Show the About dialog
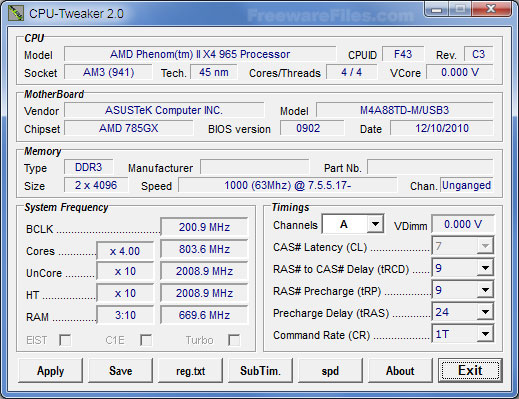The height and width of the screenshot is (399, 519). pyautogui.click(x=400, y=371)
